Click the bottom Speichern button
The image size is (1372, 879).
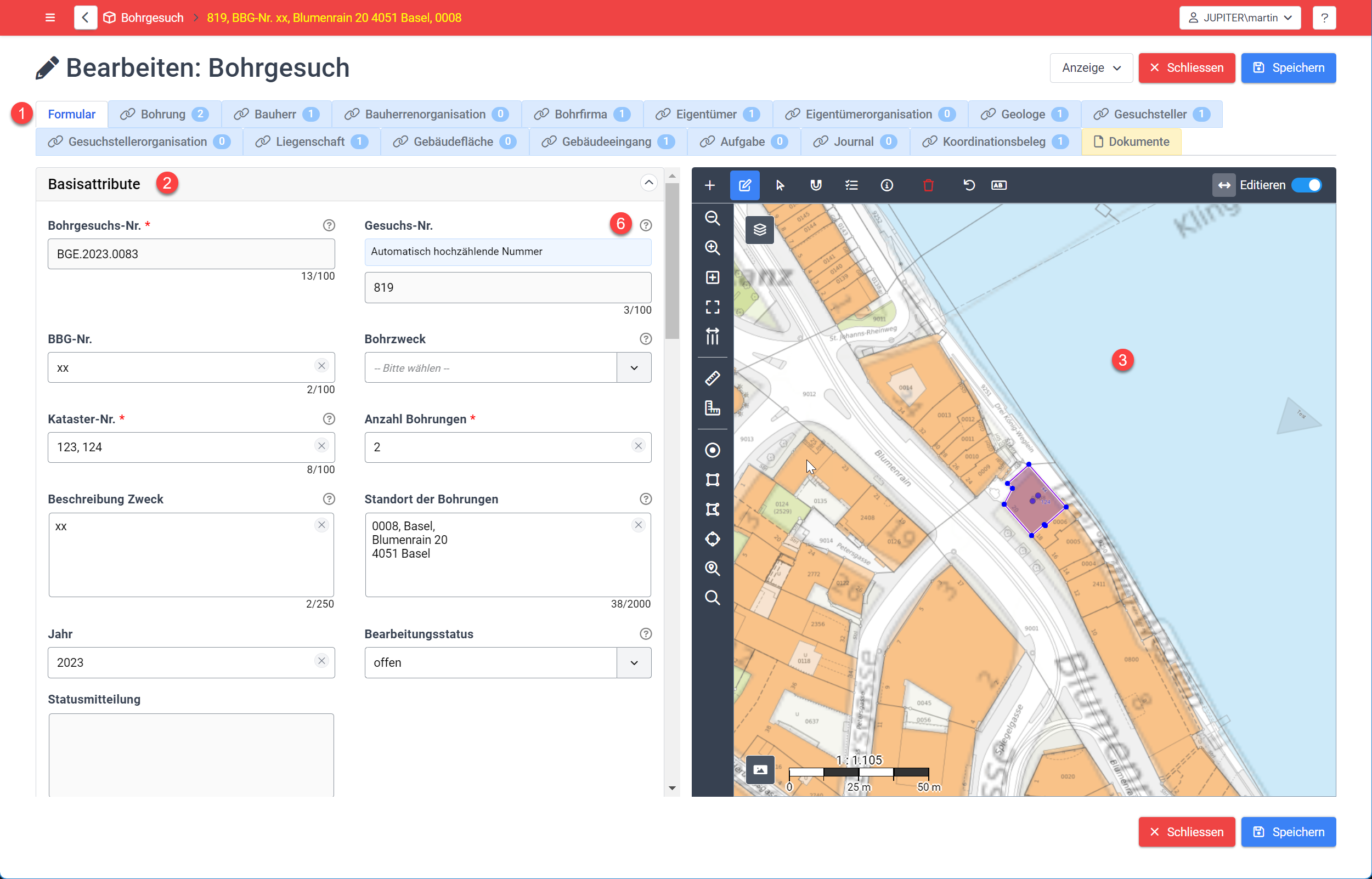point(1288,832)
